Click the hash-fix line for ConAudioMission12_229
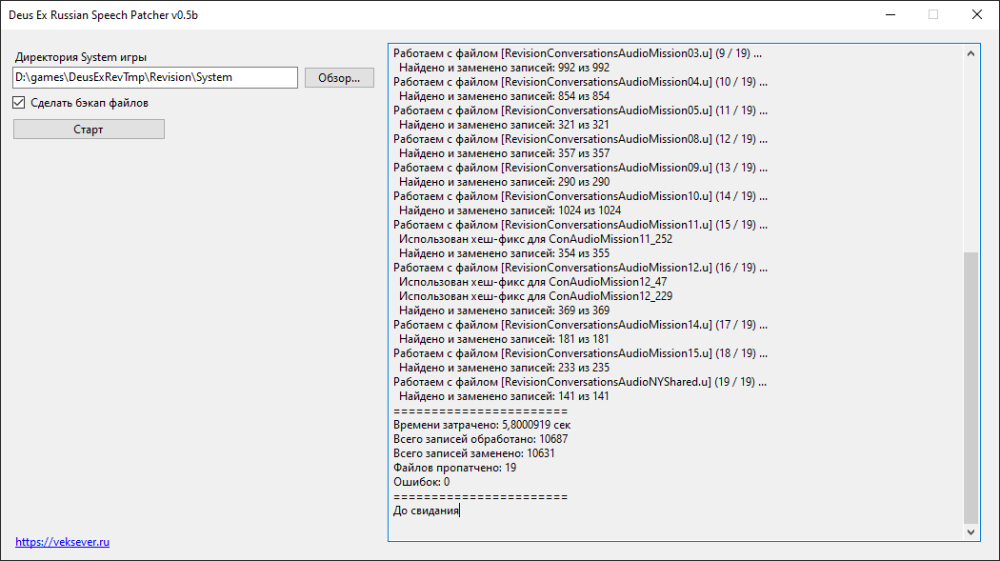1000x561 pixels. [536, 296]
